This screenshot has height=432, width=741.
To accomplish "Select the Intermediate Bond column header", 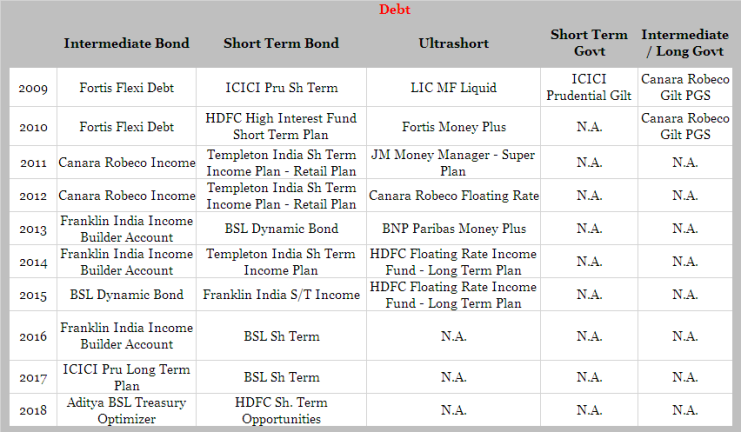I will point(127,43).
